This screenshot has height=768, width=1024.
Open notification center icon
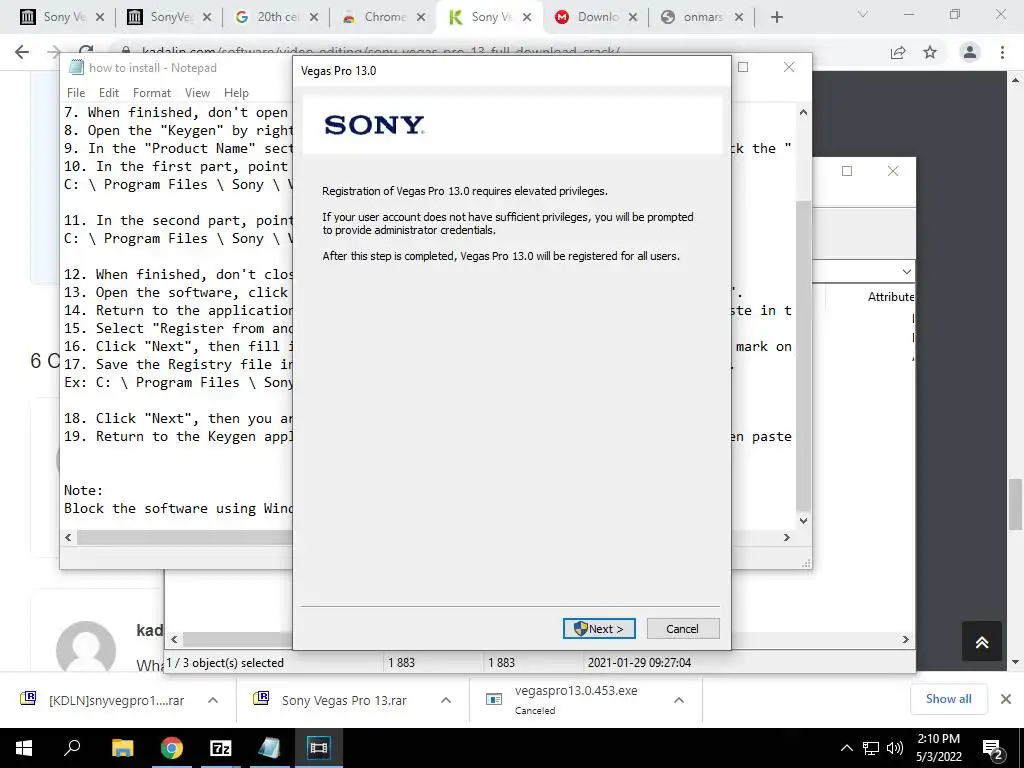992,748
